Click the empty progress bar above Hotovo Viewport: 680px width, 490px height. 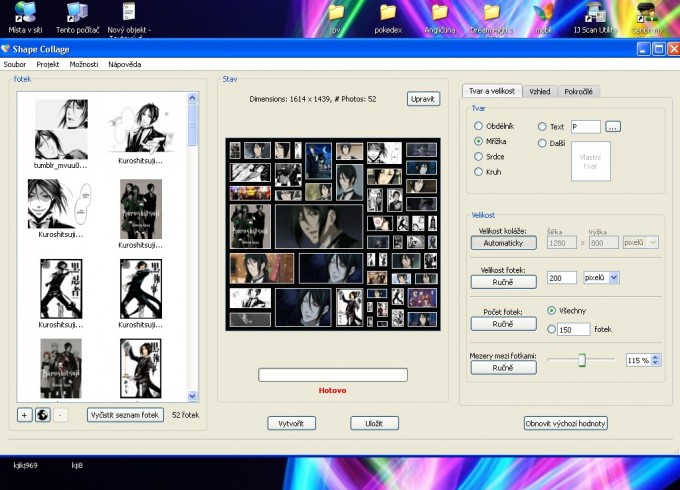(x=333, y=375)
